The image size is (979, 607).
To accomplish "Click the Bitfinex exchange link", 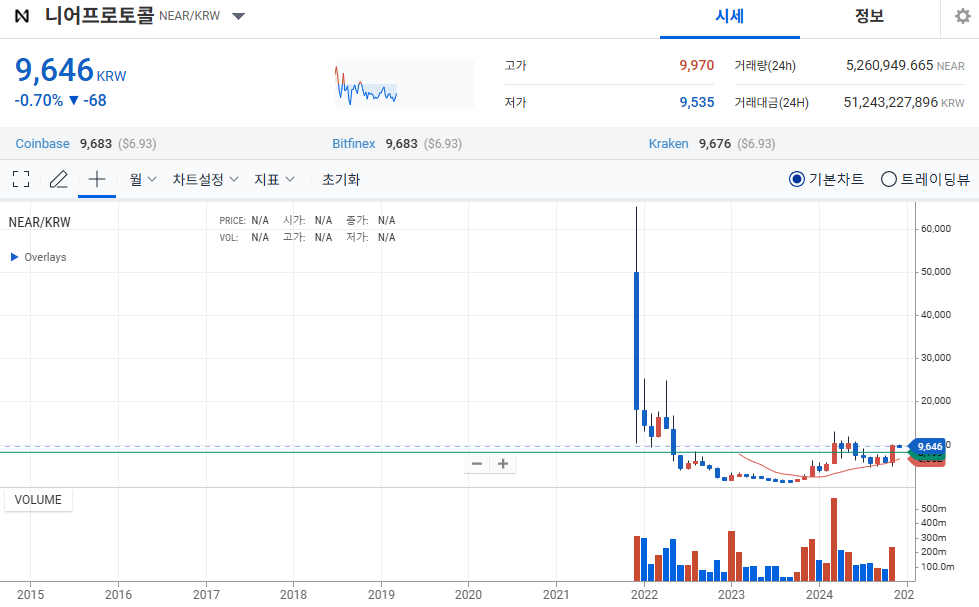I will coord(353,144).
